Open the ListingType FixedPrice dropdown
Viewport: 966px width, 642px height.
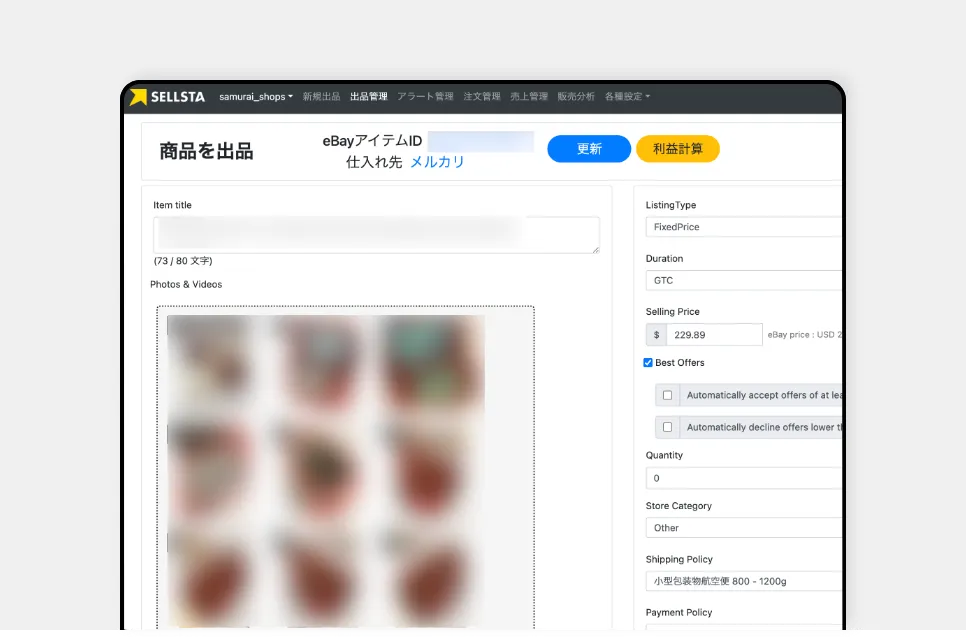click(x=743, y=227)
